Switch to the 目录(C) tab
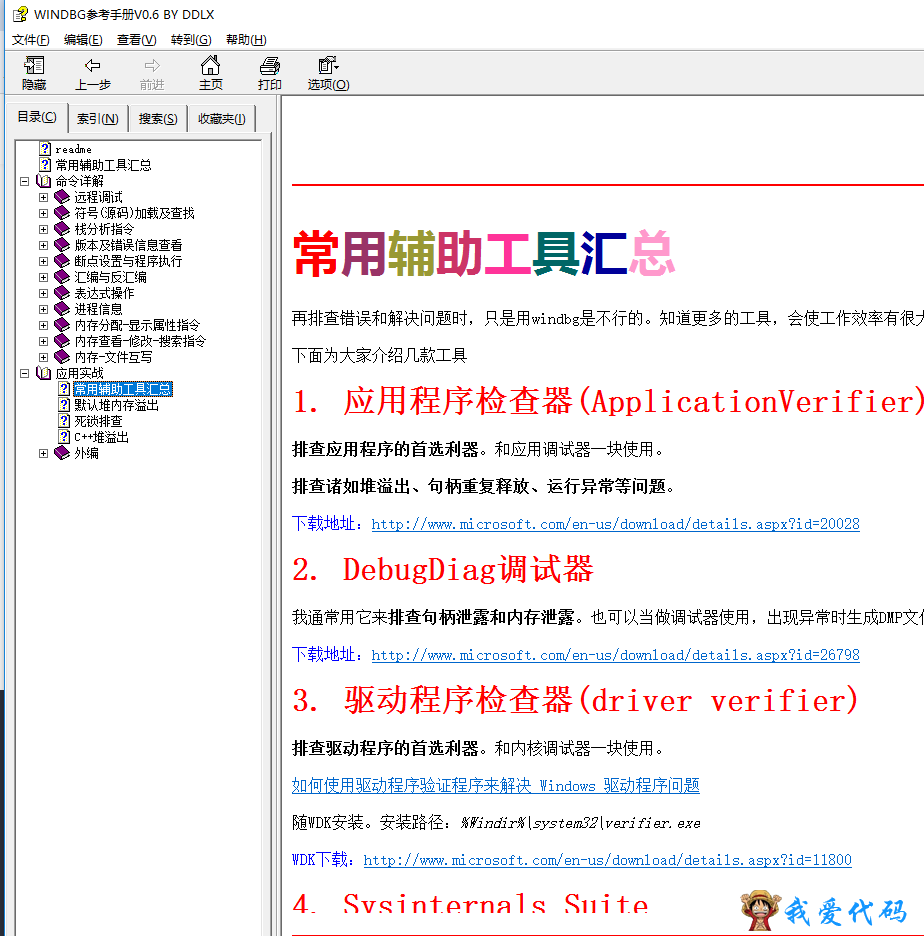924x936 pixels. point(37,117)
